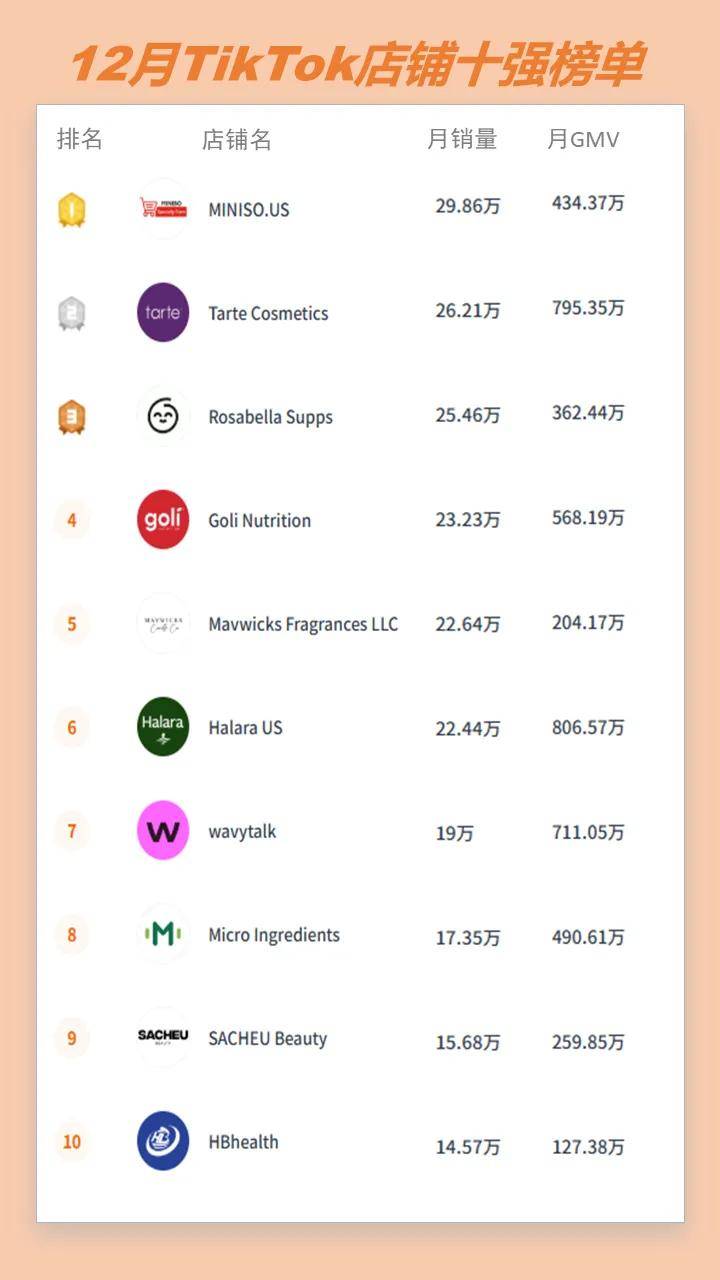Click the Rosabella Supps smiley logo

pyautogui.click(x=163, y=416)
